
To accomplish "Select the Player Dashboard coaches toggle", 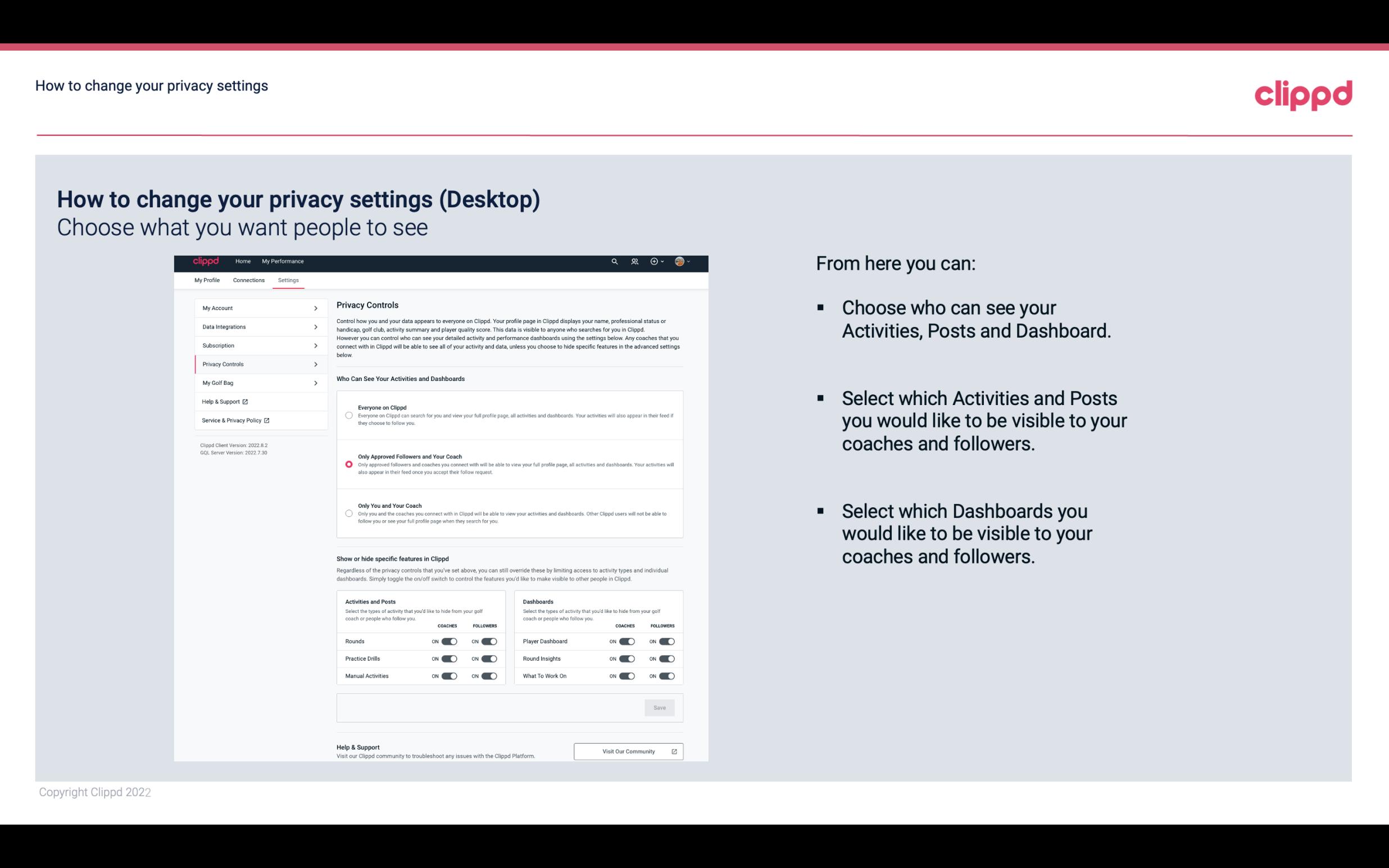I will 626,641.
